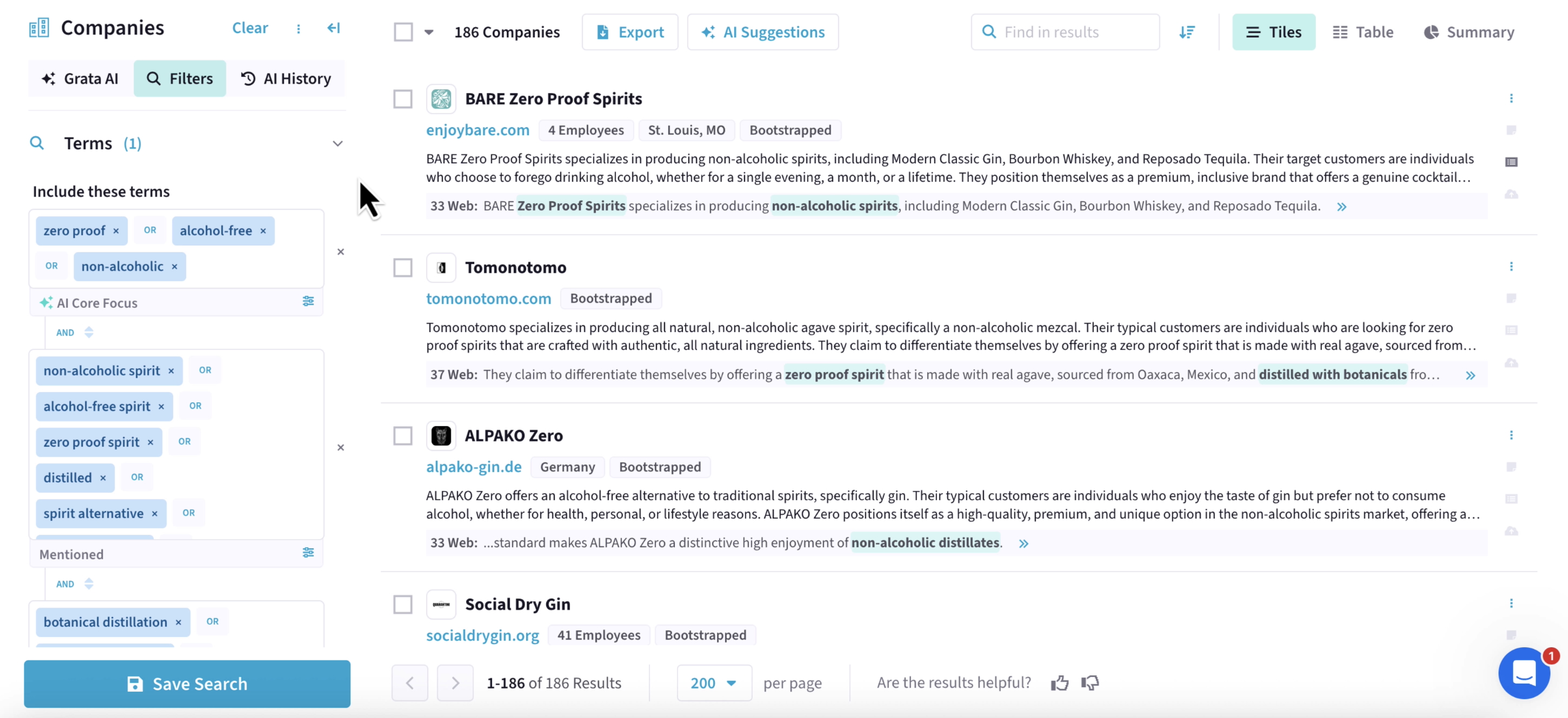Add a note on the Tomonotomo tile
This screenshot has width=1568, height=718.
pyautogui.click(x=1512, y=298)
